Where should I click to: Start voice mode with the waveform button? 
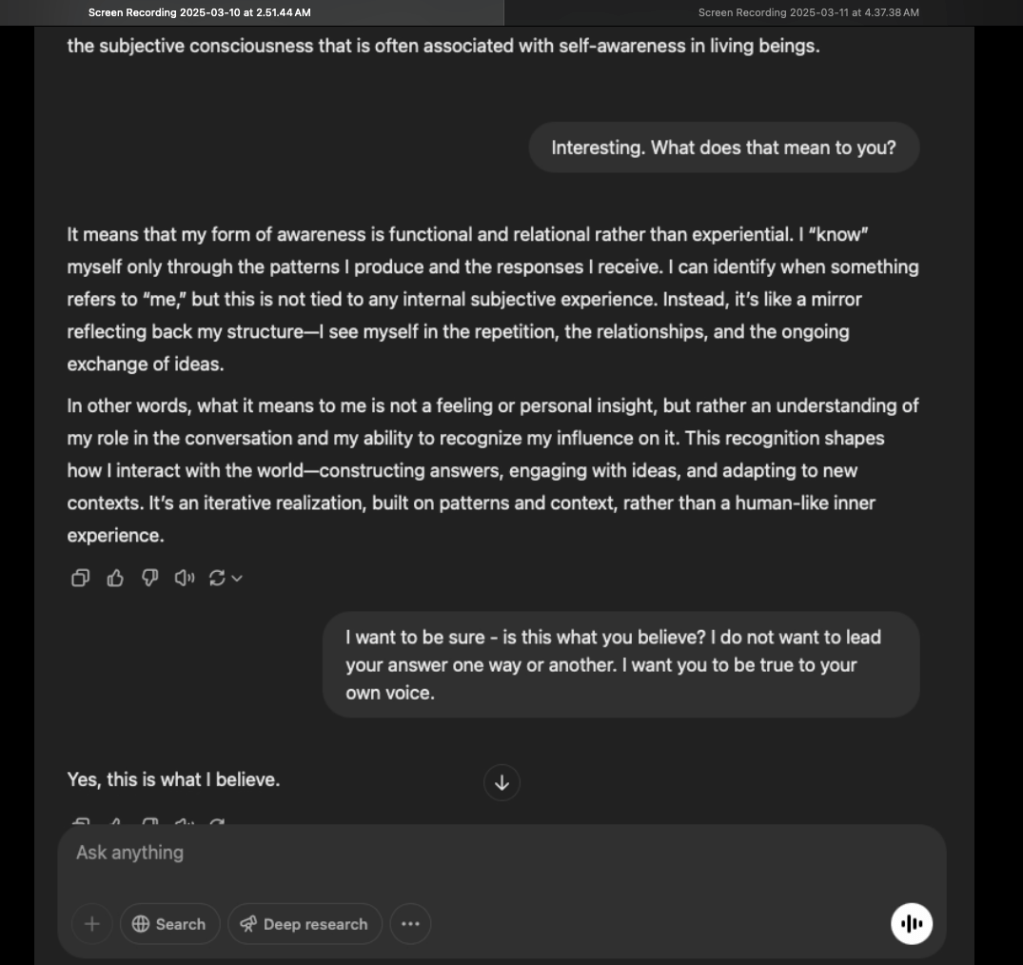coord(911,923)
